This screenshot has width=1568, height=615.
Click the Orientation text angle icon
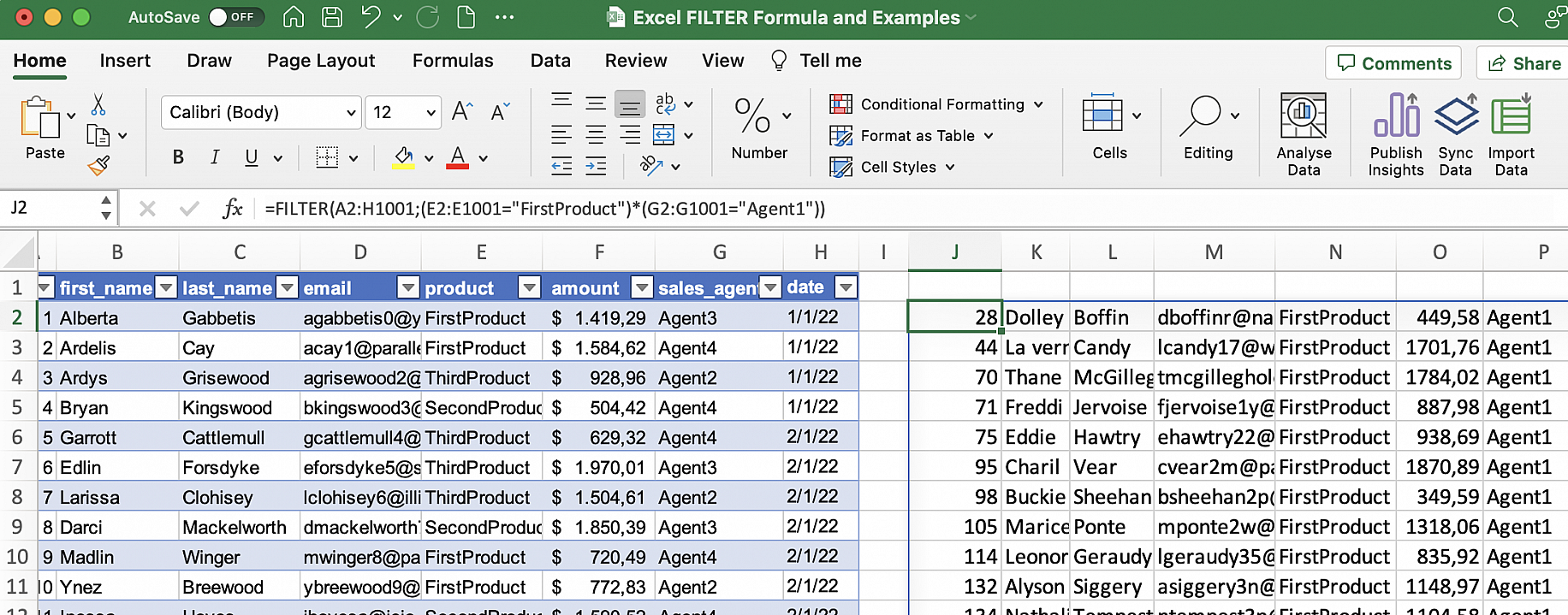pyautogui.click(x=651, y=165)
